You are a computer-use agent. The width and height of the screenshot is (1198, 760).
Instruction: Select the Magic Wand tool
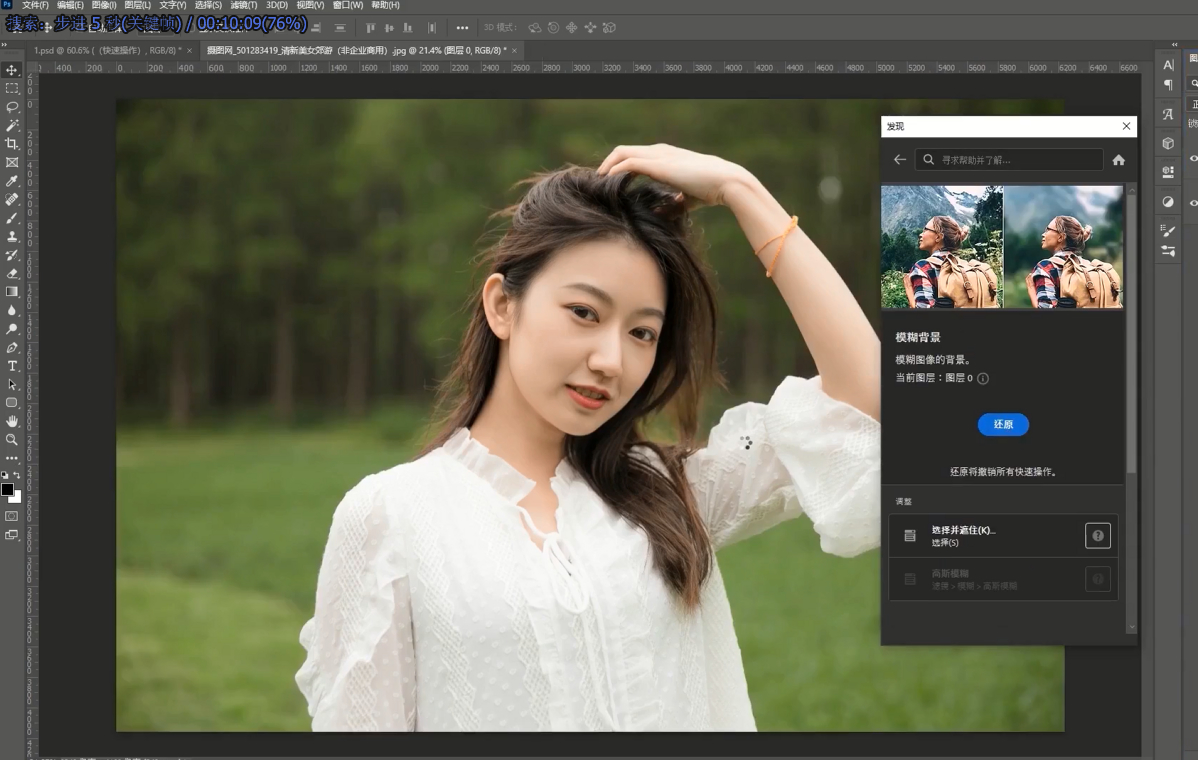click(11, 125)
